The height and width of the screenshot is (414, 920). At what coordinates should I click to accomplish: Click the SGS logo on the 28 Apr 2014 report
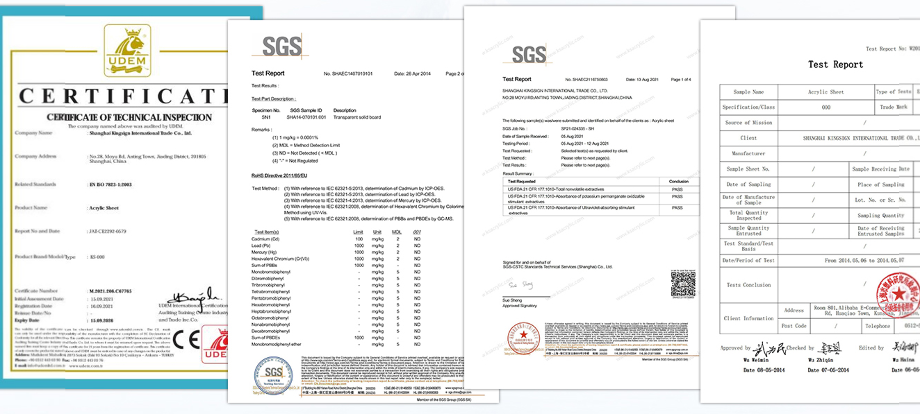tap(282, 46)
